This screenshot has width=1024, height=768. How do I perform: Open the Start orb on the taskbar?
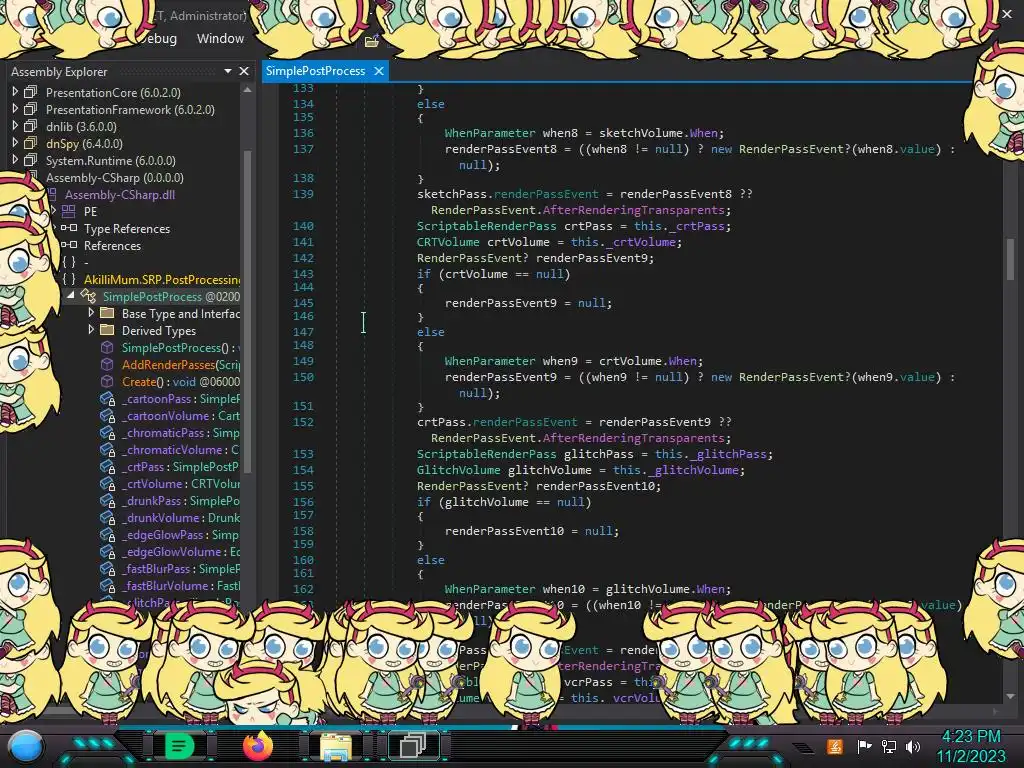(26, 746)
